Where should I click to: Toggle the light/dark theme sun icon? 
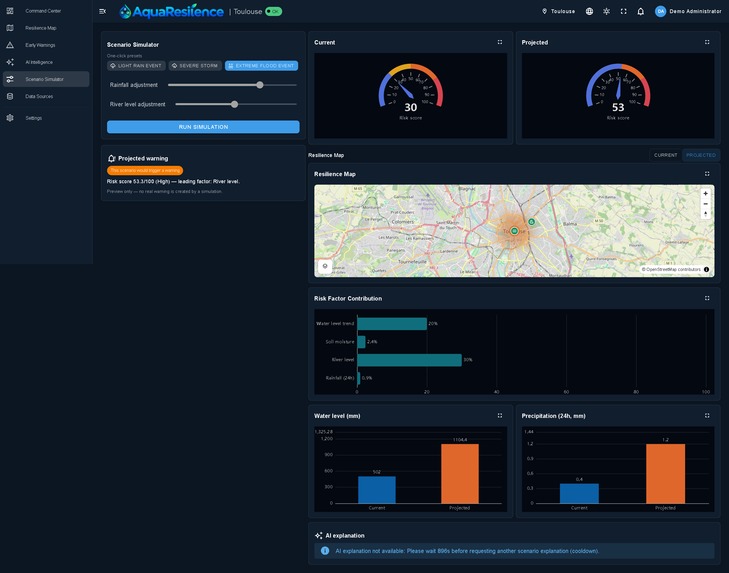pyautogui.click(x=606, y=11)
